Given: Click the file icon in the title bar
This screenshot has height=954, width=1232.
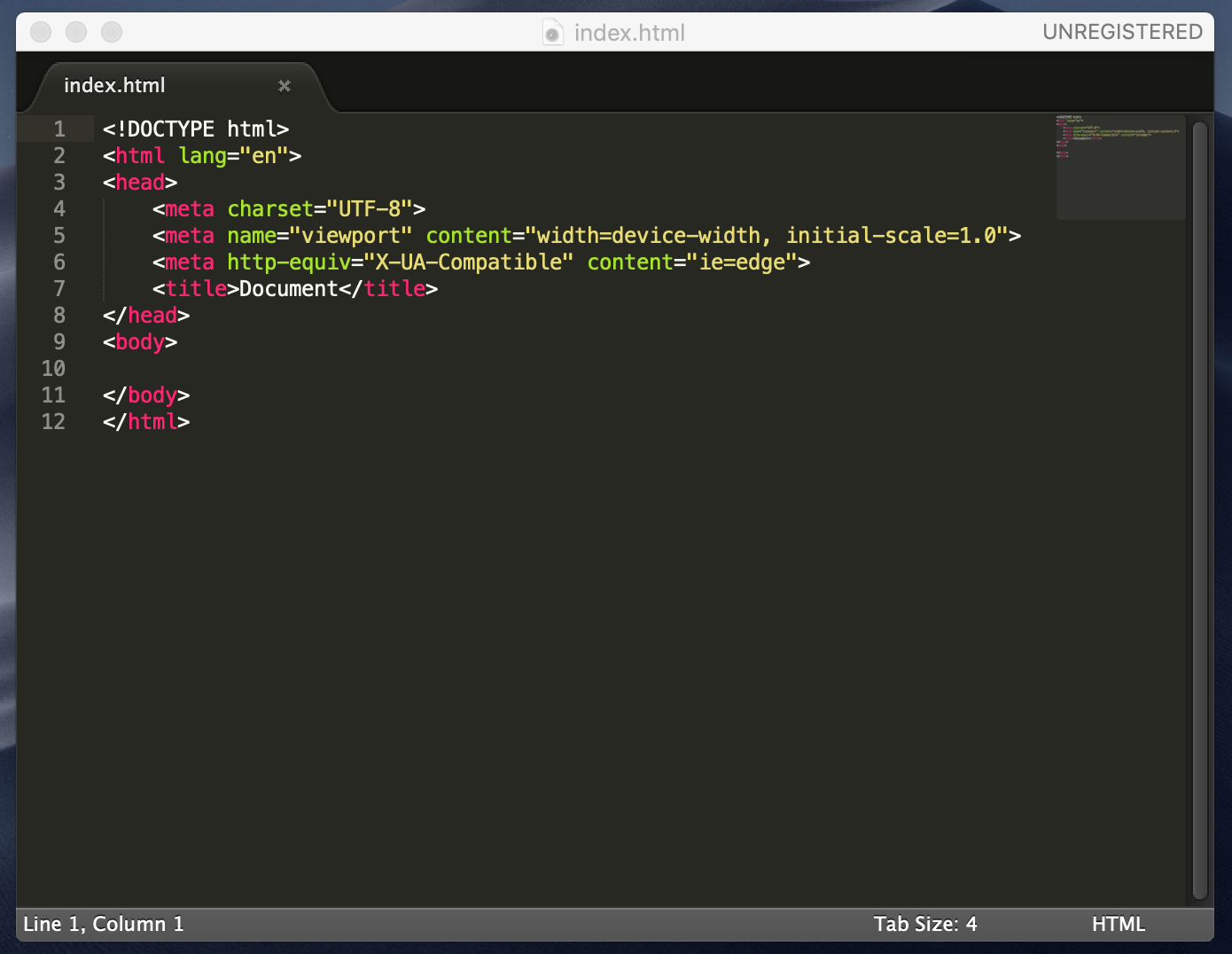Looking at the screenshot, I should pyautogui.click(x=551, y=32).
